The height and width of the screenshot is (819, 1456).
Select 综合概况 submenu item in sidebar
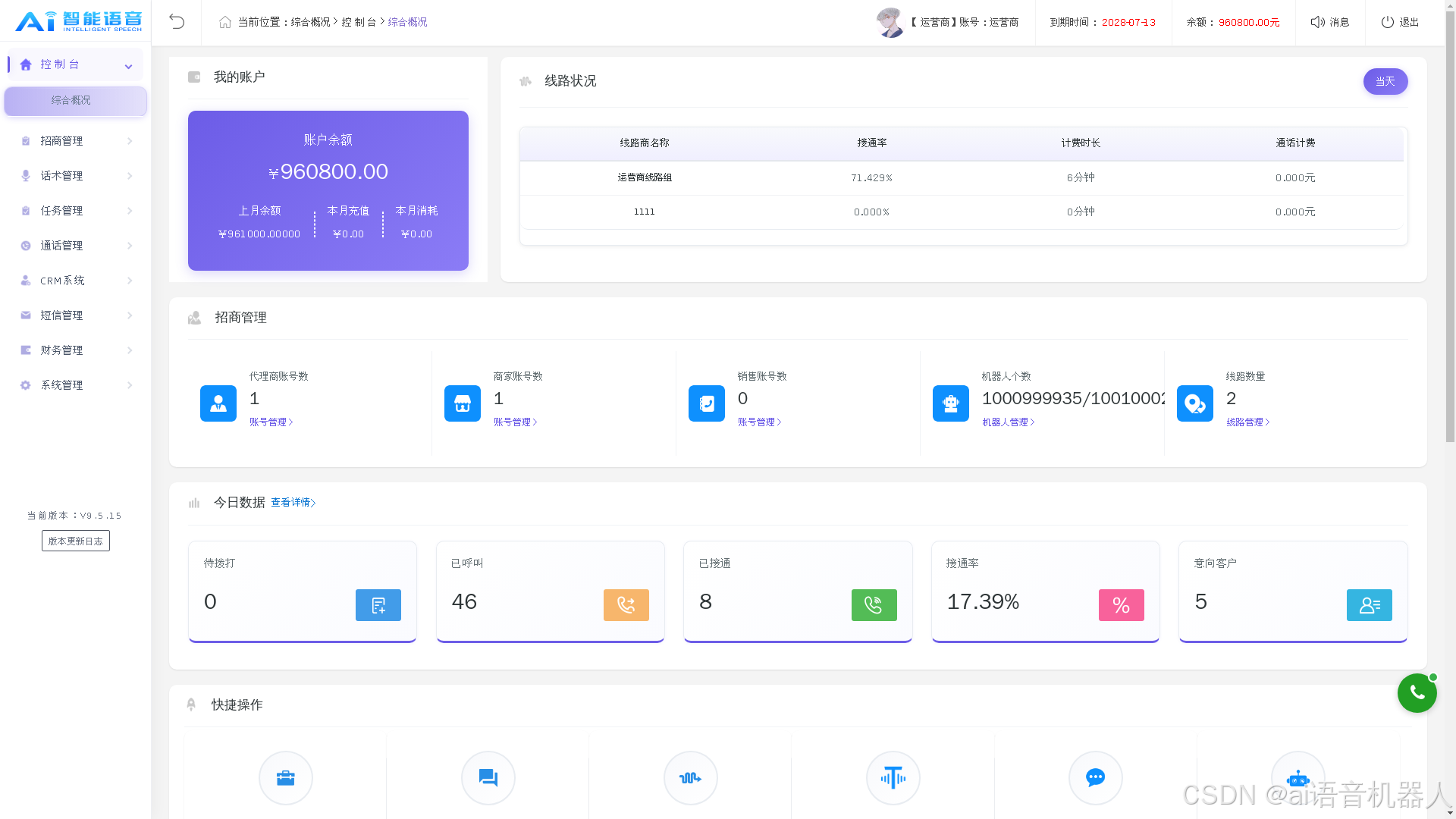75,101
